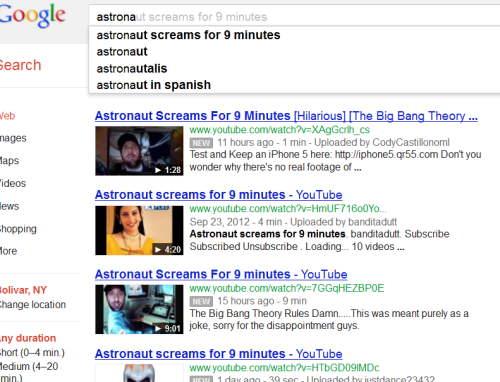Open result 'Astronaut Screams For 9 Minutes [Hilarious]'
Image resolution: width=500 pixels, height=382 pixels.
pos(286,116)
